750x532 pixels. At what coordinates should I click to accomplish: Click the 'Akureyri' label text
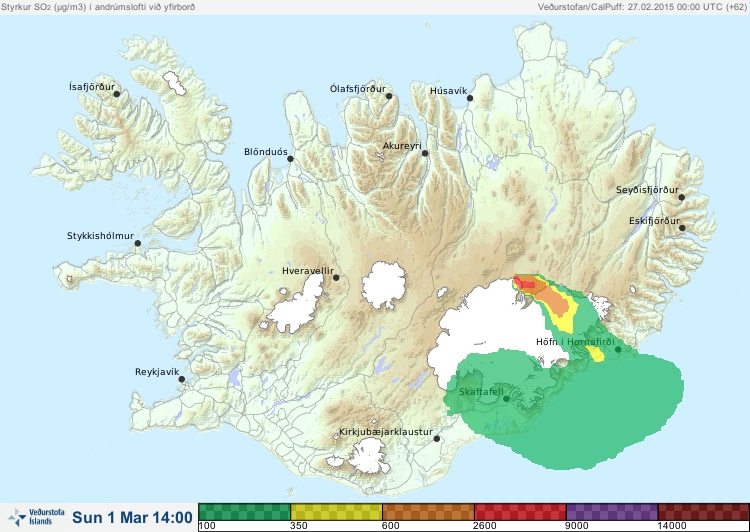[x=402, y=146]
